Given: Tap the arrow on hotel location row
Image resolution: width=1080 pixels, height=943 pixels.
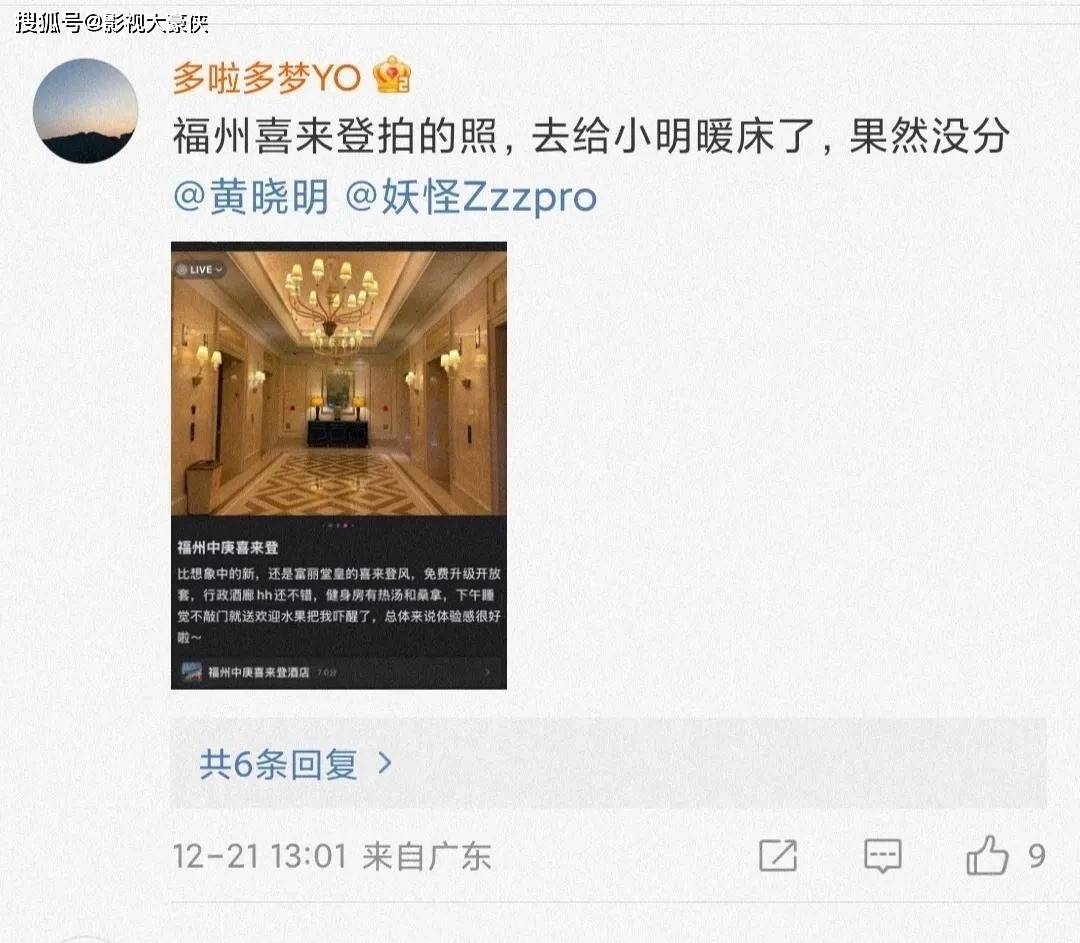Looking at the screenshot, I should tap(488, 672).
